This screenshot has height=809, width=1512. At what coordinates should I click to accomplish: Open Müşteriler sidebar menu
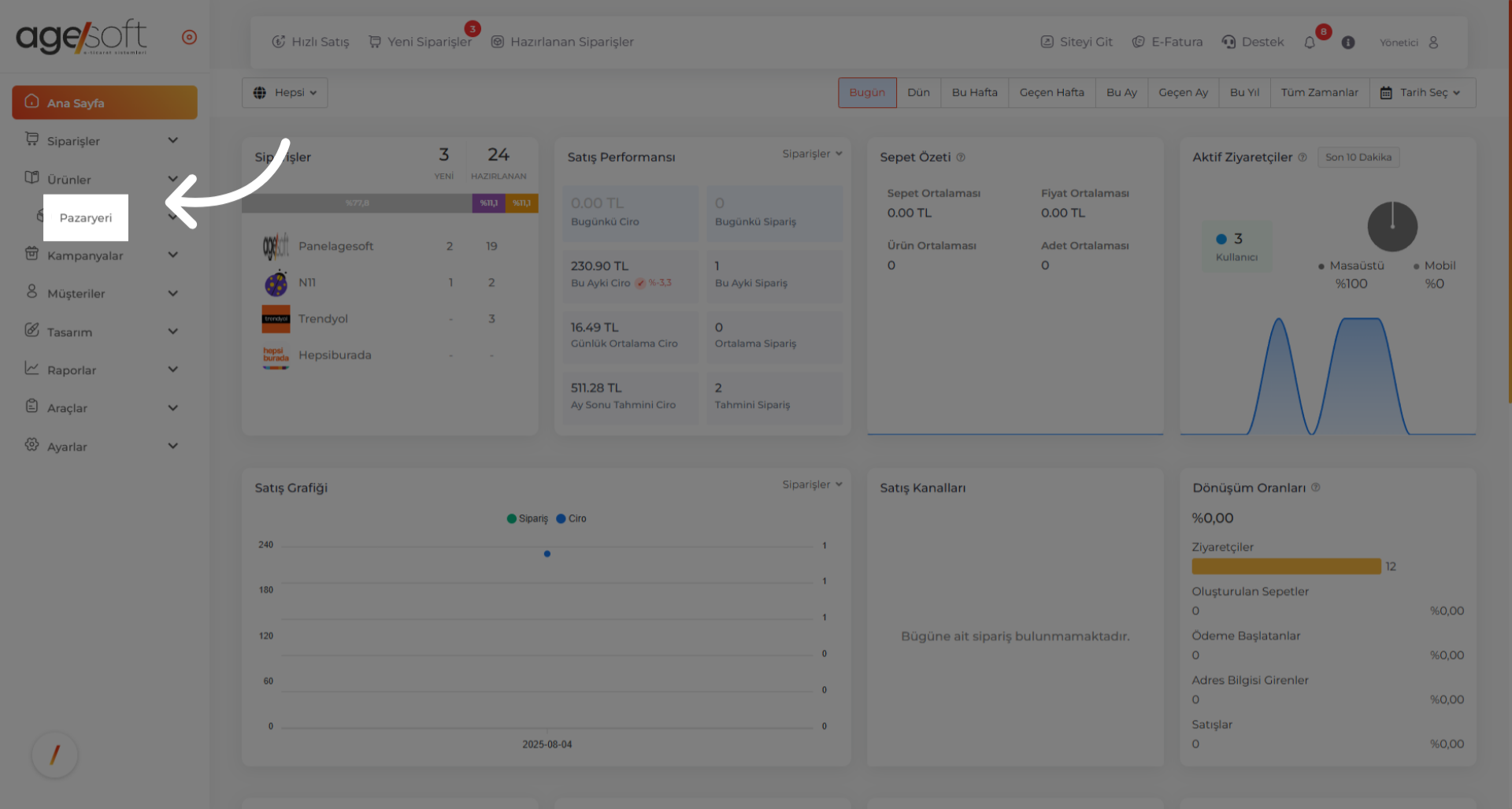(x=105, y=293)
